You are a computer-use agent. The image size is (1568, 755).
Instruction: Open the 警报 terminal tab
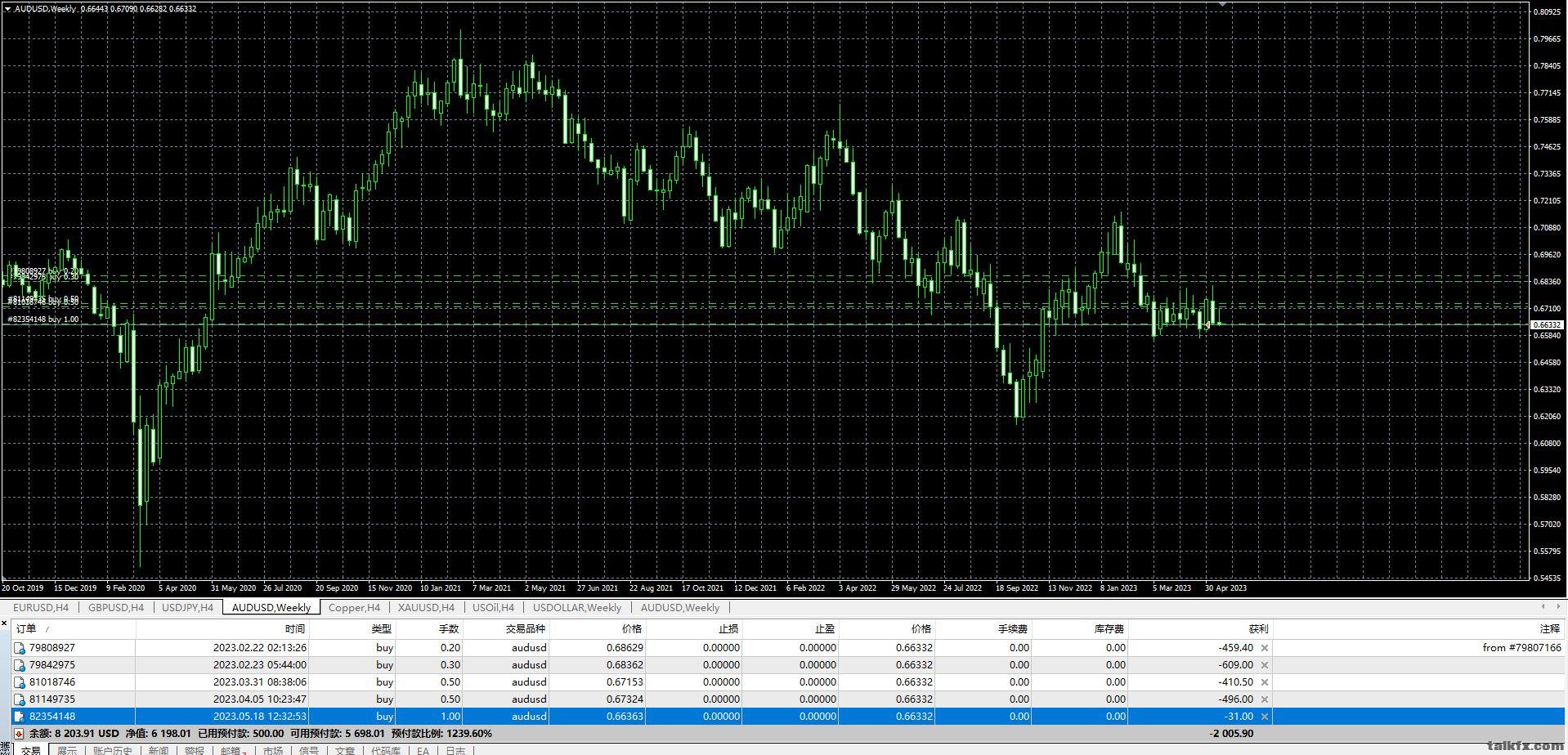pyautogui.click(x=195, y=750)
